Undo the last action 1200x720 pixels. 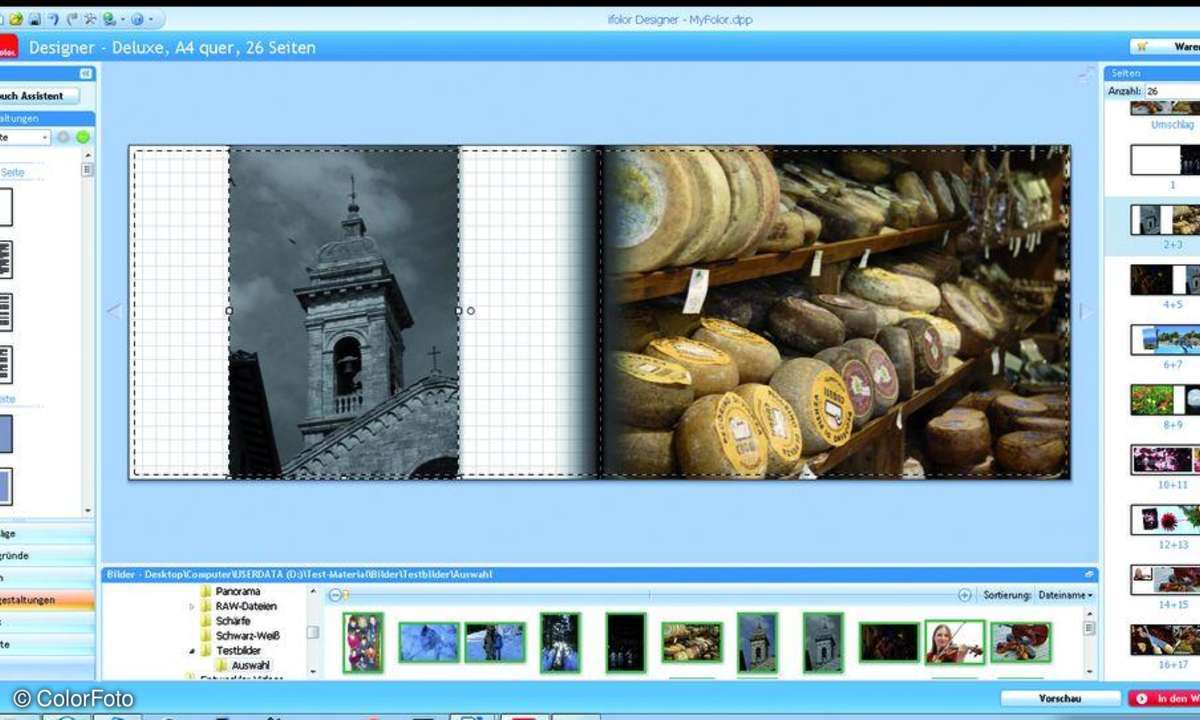click(53, 19)
